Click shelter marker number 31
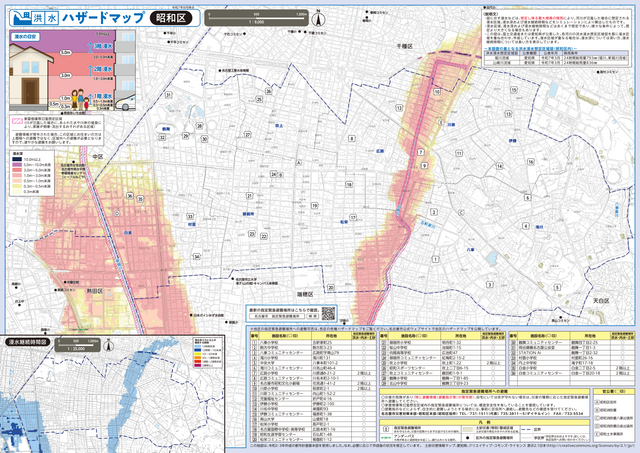 pyautogui.click(x=168, y=95)
